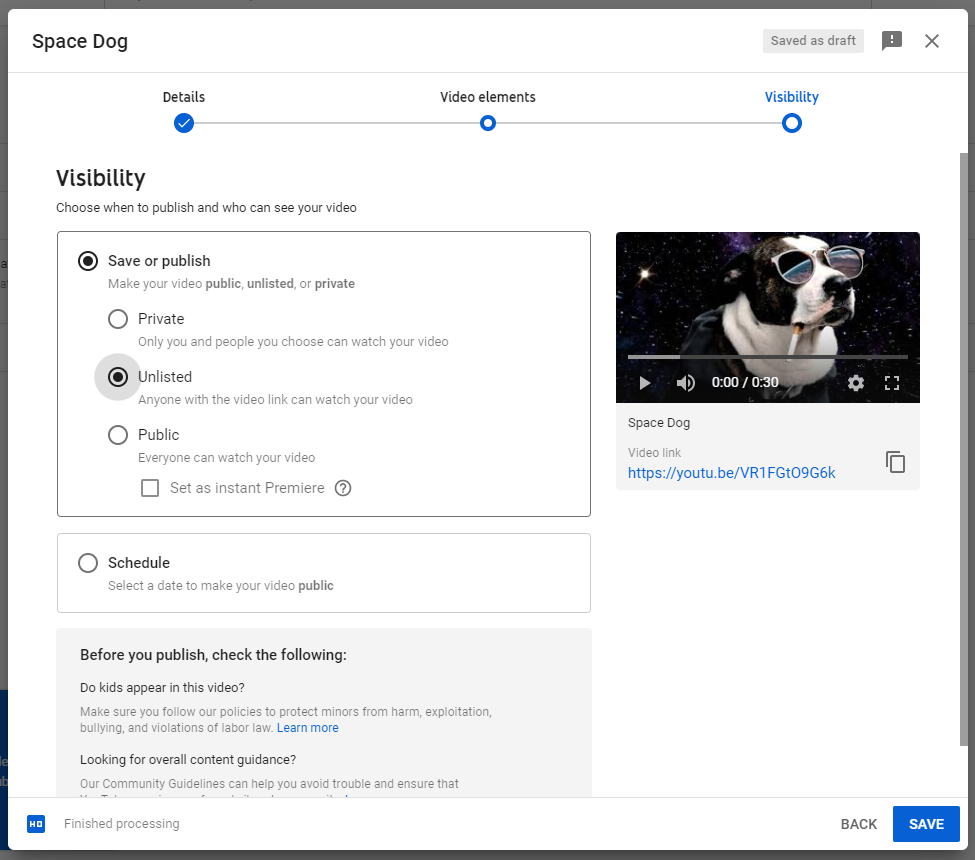Enter fullscreen on the video preview
The height and width of the screenshot is (860, 975).
[x=892, y=382]
